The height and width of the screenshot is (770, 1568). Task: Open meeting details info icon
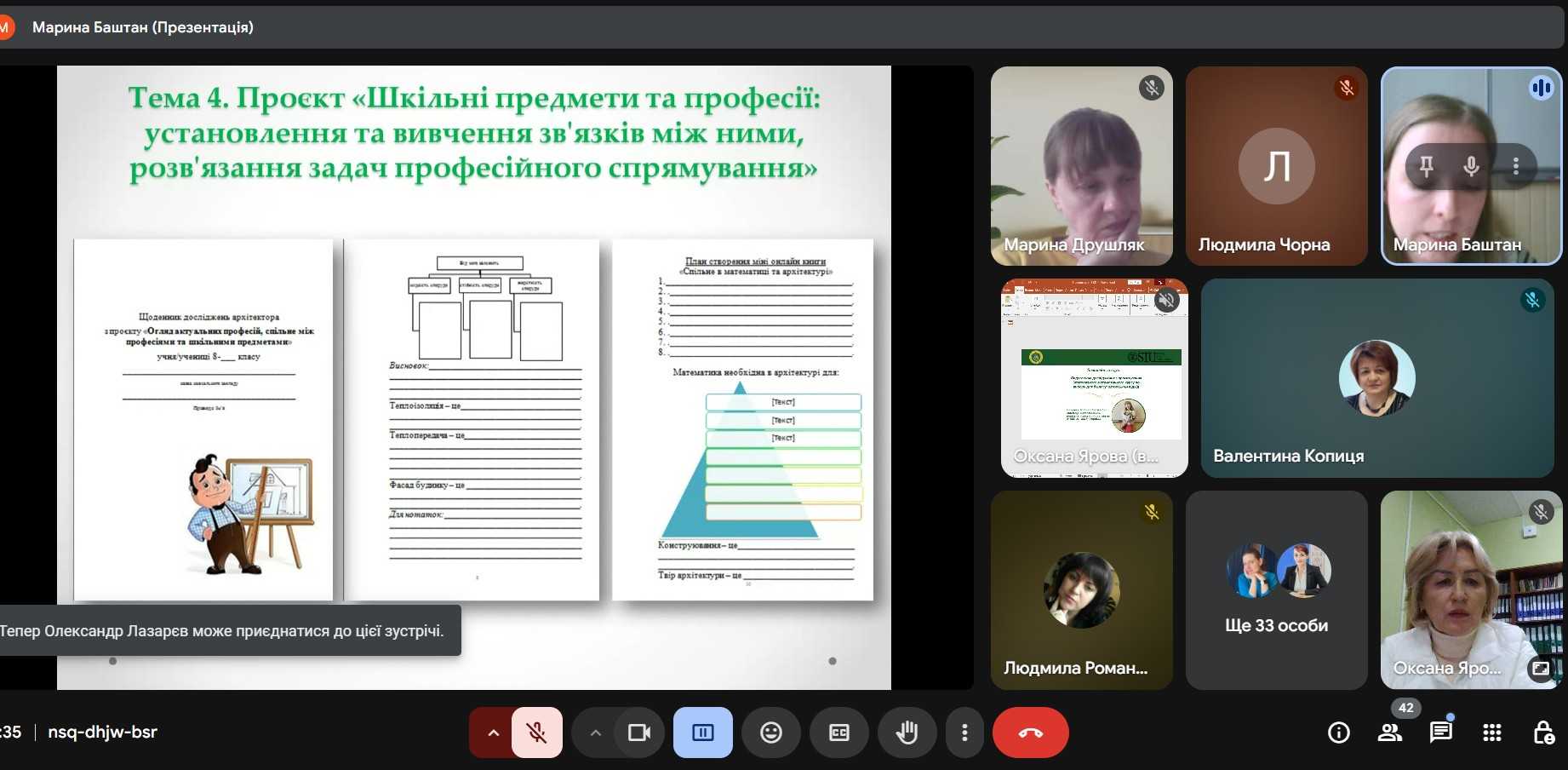[x=1338, y=733]
